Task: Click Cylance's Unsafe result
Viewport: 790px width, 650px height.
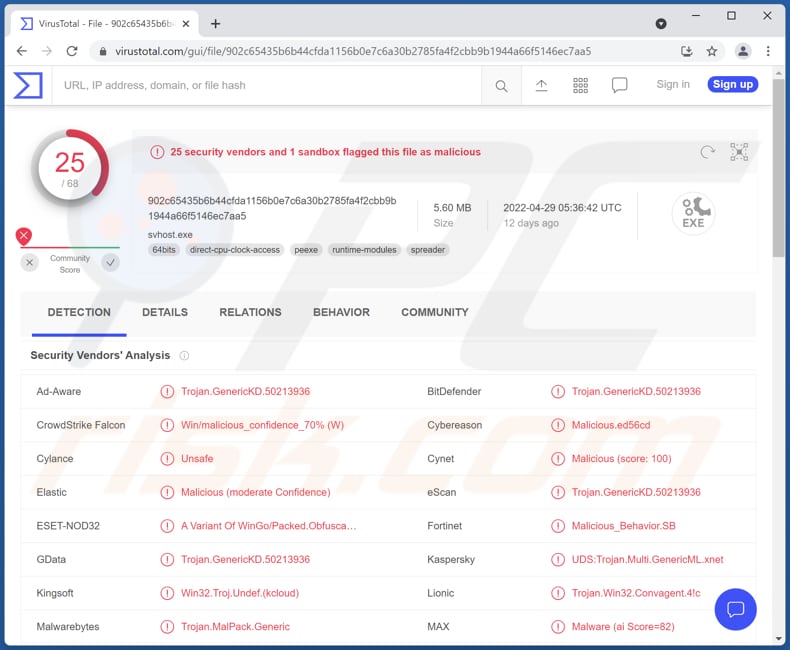Action: pos(197,459)
